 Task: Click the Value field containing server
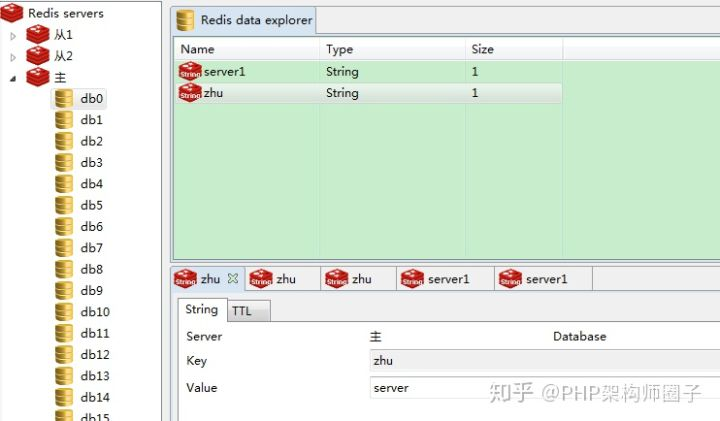click(x=545, y=388)
